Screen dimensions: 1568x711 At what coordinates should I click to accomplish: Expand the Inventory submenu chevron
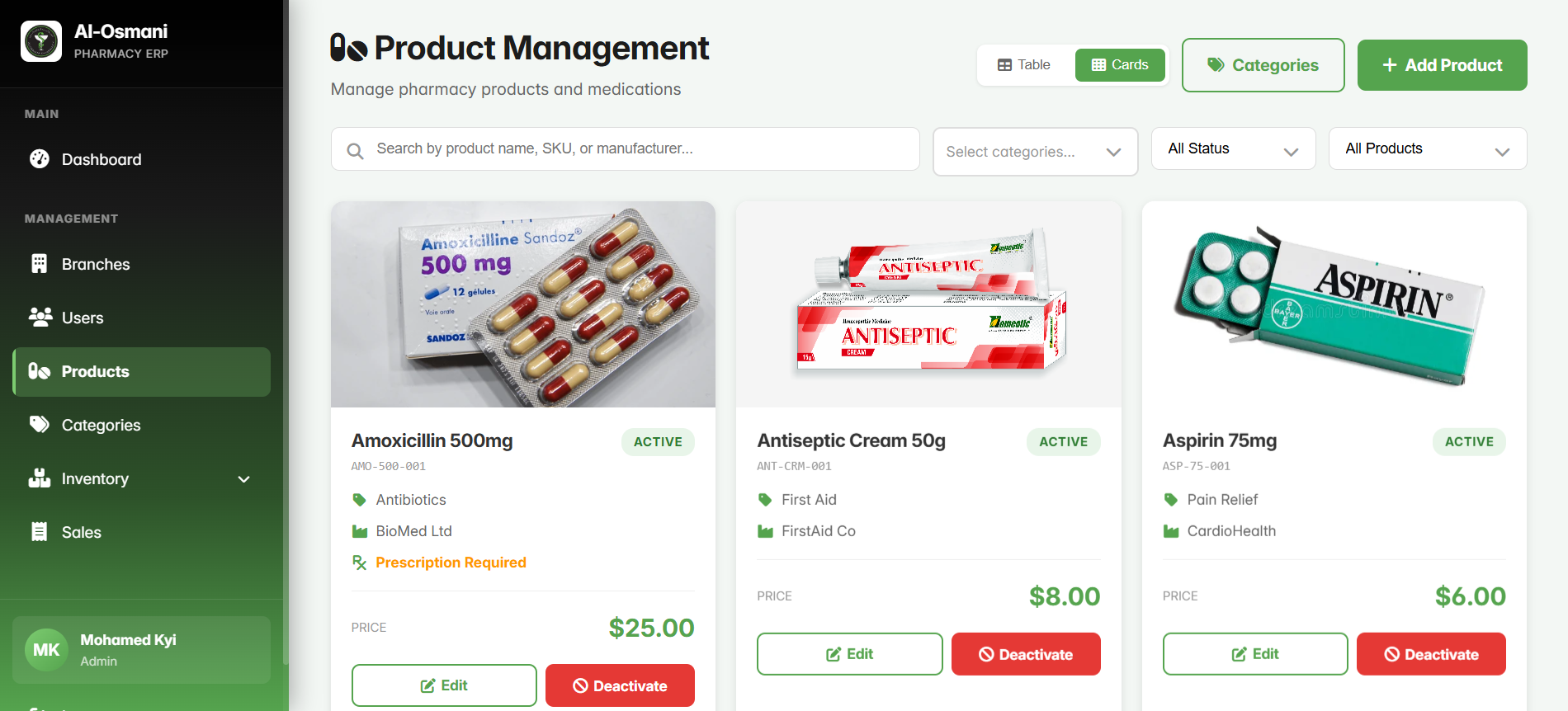(x=243, y=479)
